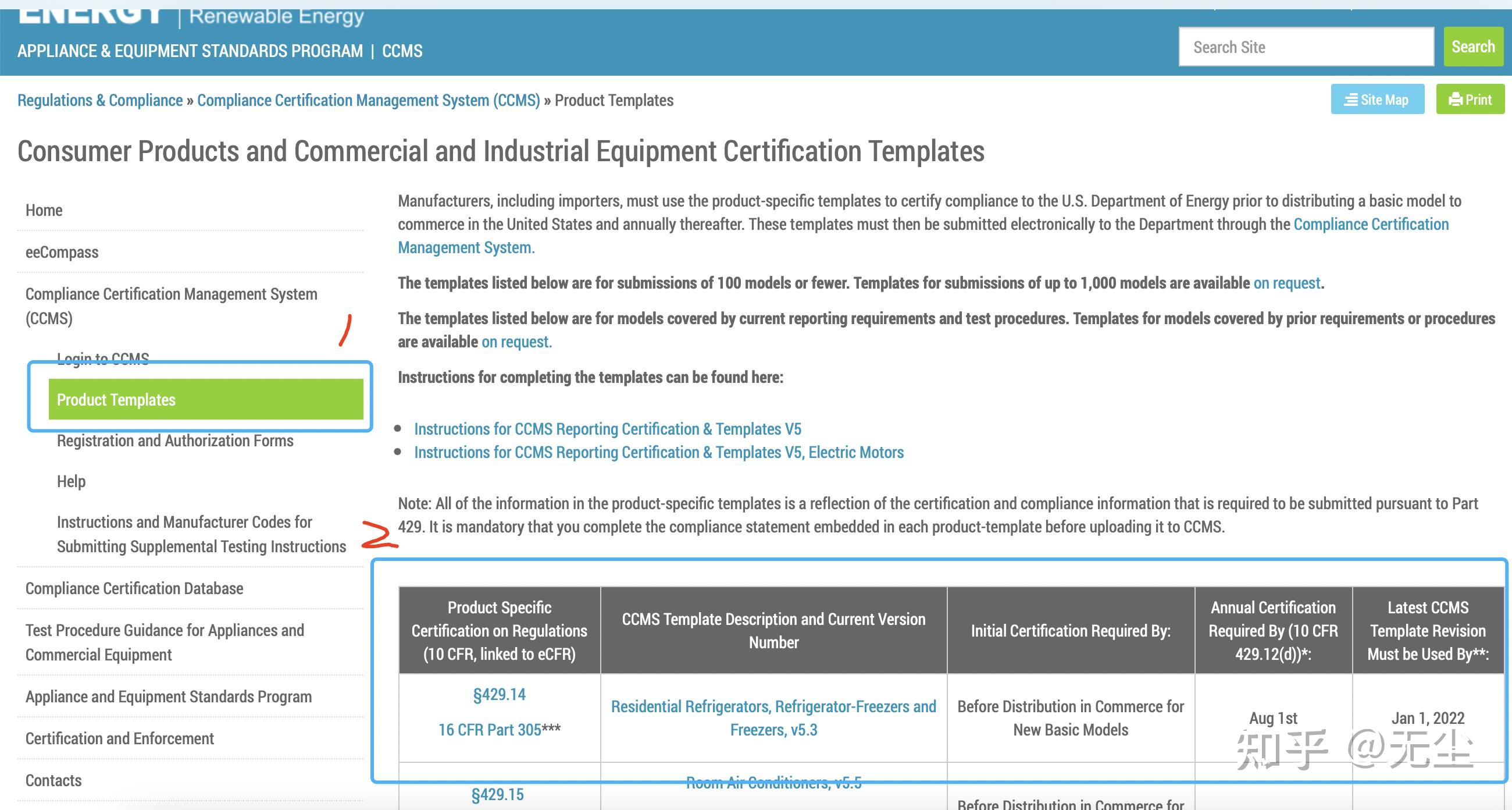Go to Home in sidebar
The height and width of the screenshot is (810, 1512).
[x=44, y=210]
